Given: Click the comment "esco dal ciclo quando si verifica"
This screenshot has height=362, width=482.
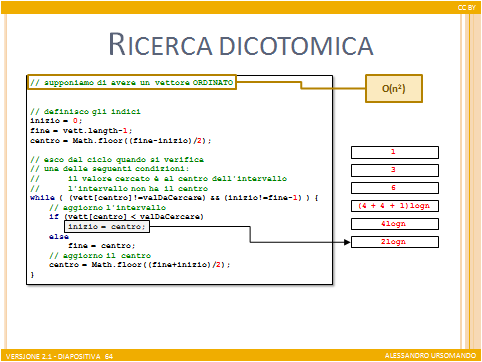Looking at the screenshot, I should 117,159.
